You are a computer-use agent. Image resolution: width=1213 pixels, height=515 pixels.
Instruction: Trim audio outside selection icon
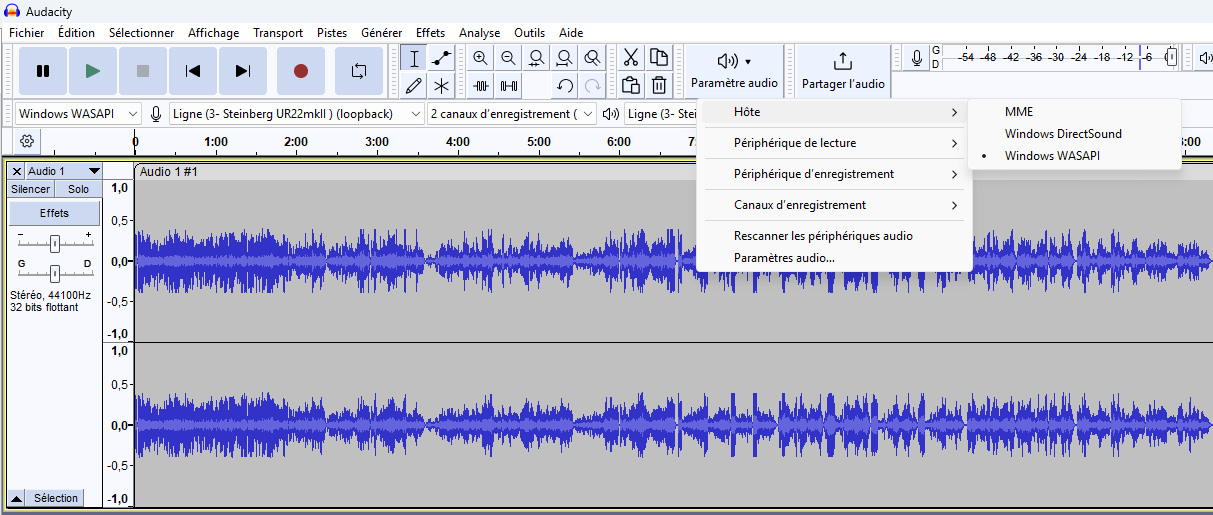coord(481,85)
